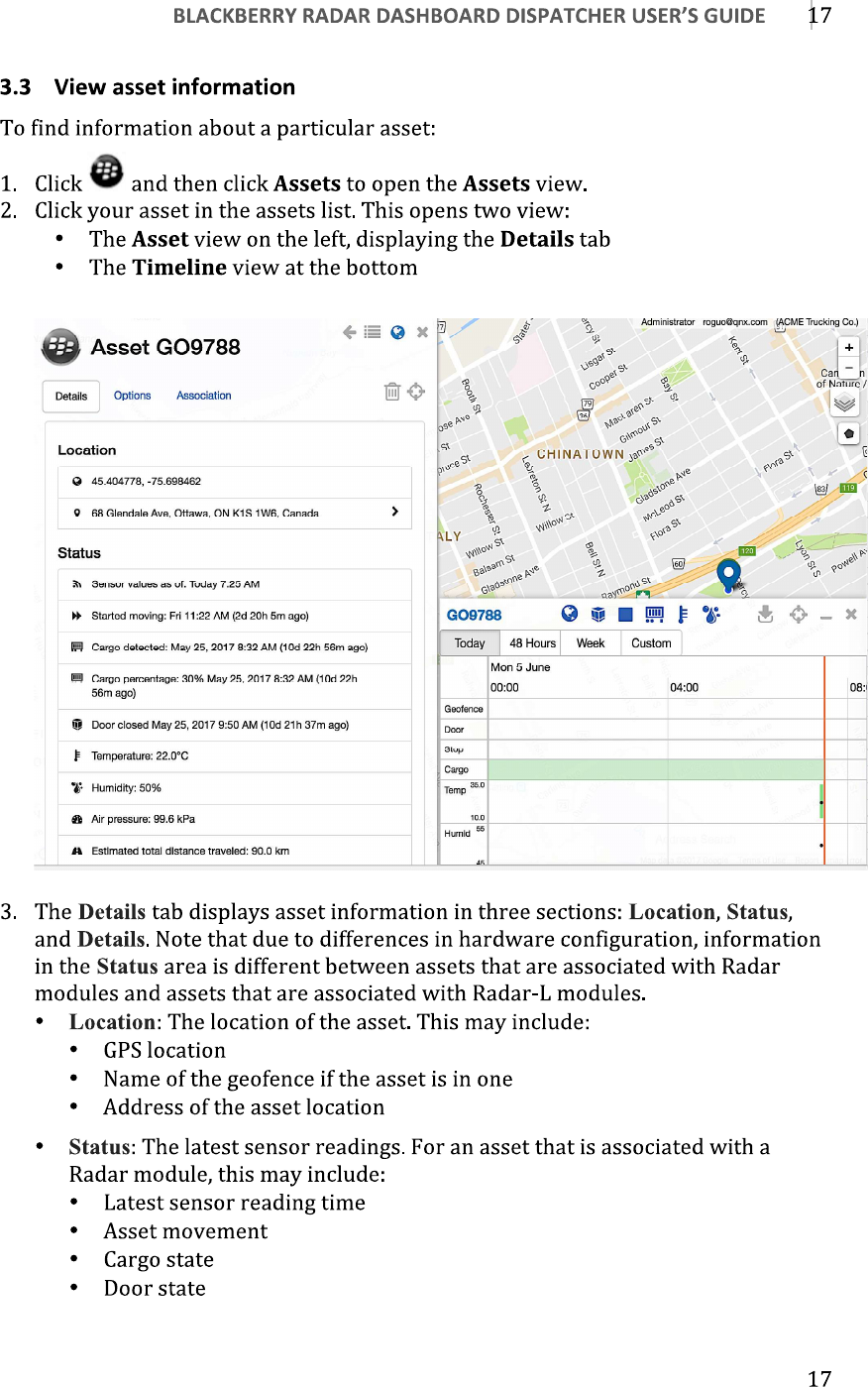Click the BlackBerry icon in step 1 text
The image size is (868, 1387).
107,173
